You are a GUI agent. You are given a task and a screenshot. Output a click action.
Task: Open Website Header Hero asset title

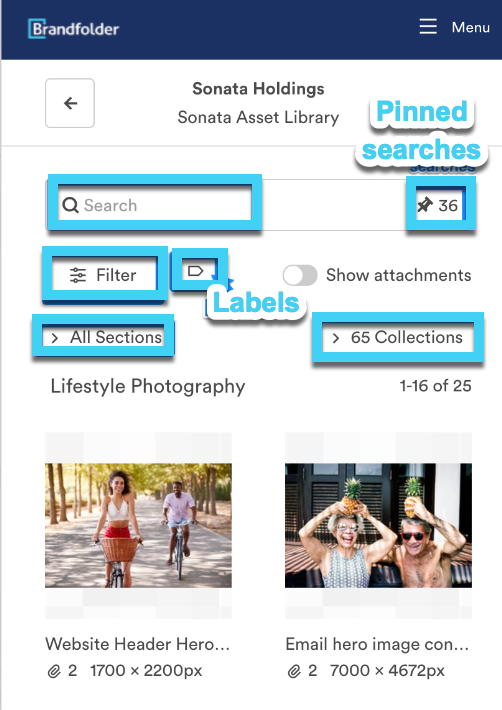[x=138, y=644]
